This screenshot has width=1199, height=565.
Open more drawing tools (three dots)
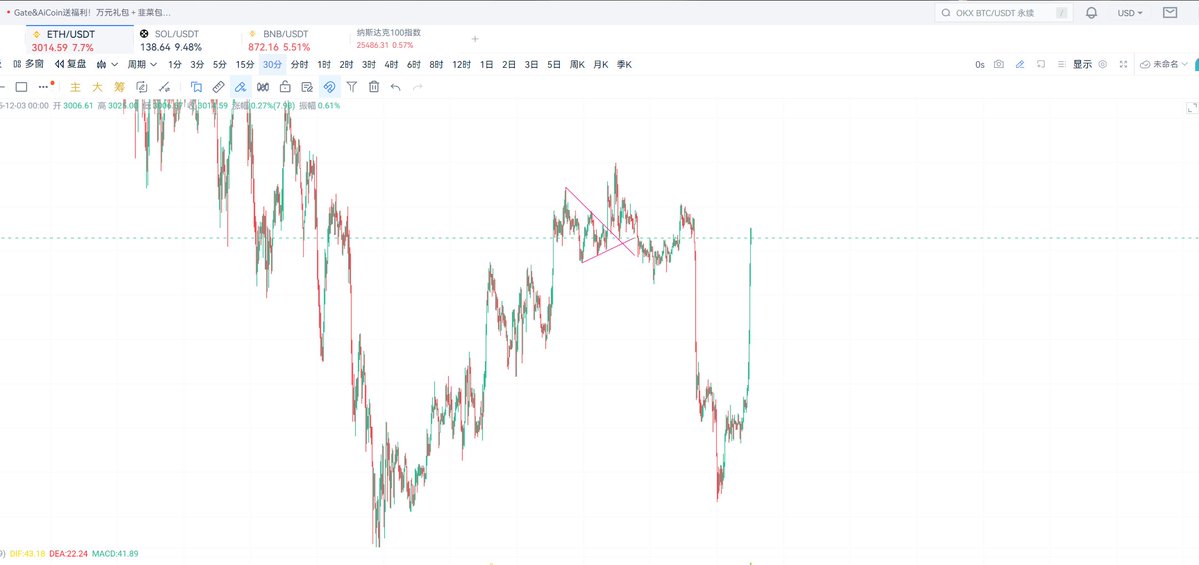click(x=44, y=86)
